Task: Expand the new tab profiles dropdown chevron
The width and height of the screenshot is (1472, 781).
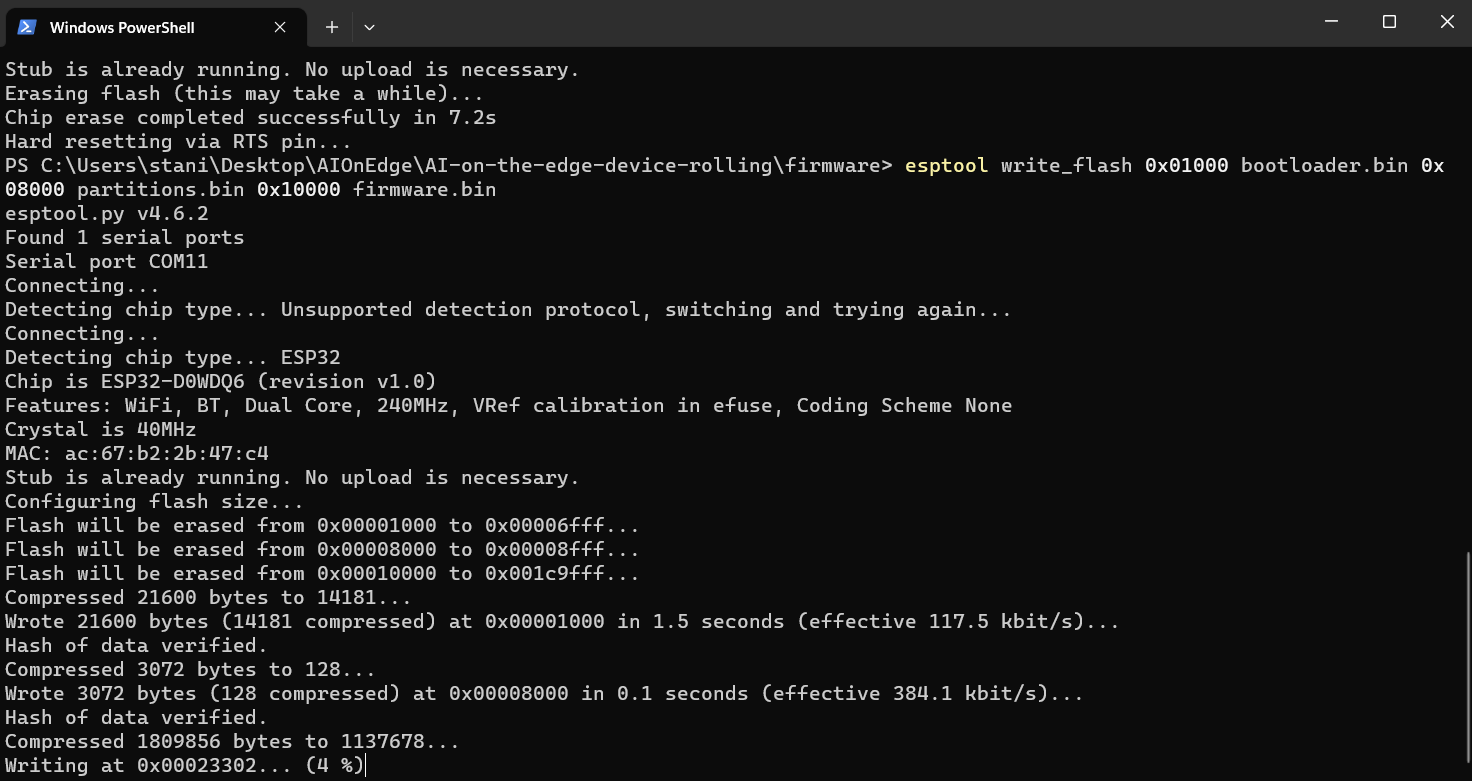Action: click(369, 27)
